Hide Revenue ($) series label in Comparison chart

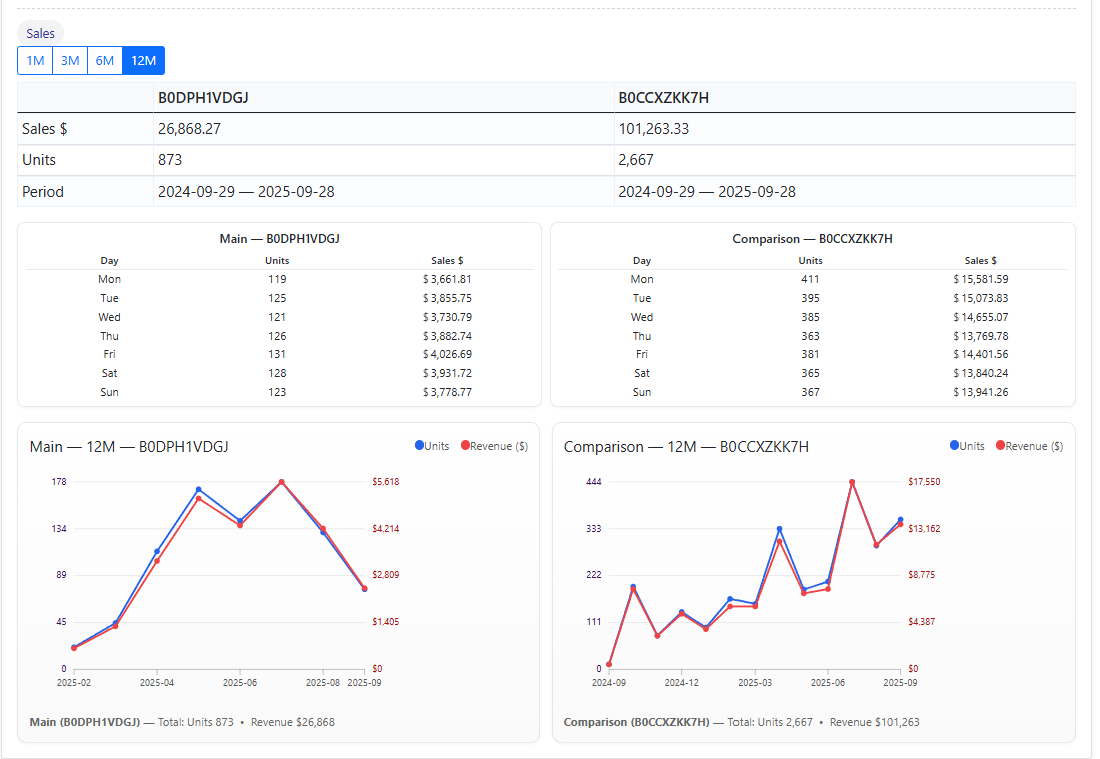tap(1034, 447)
